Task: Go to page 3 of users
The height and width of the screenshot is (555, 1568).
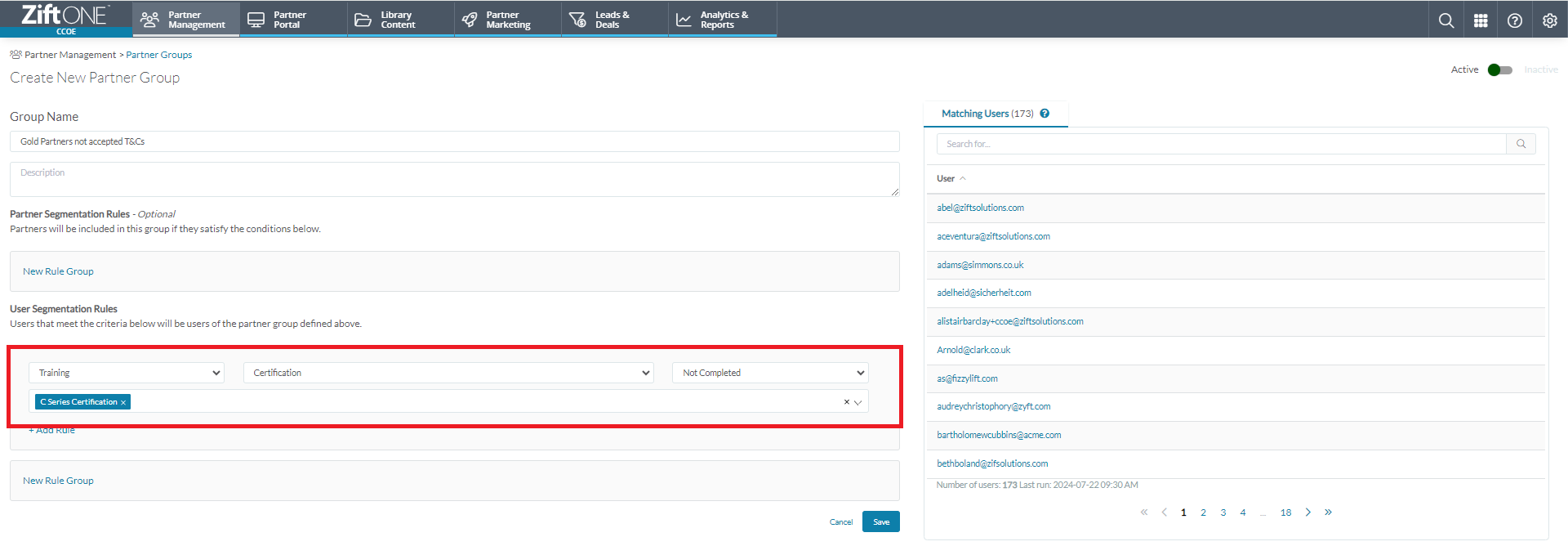Action: click(1223, 512)
